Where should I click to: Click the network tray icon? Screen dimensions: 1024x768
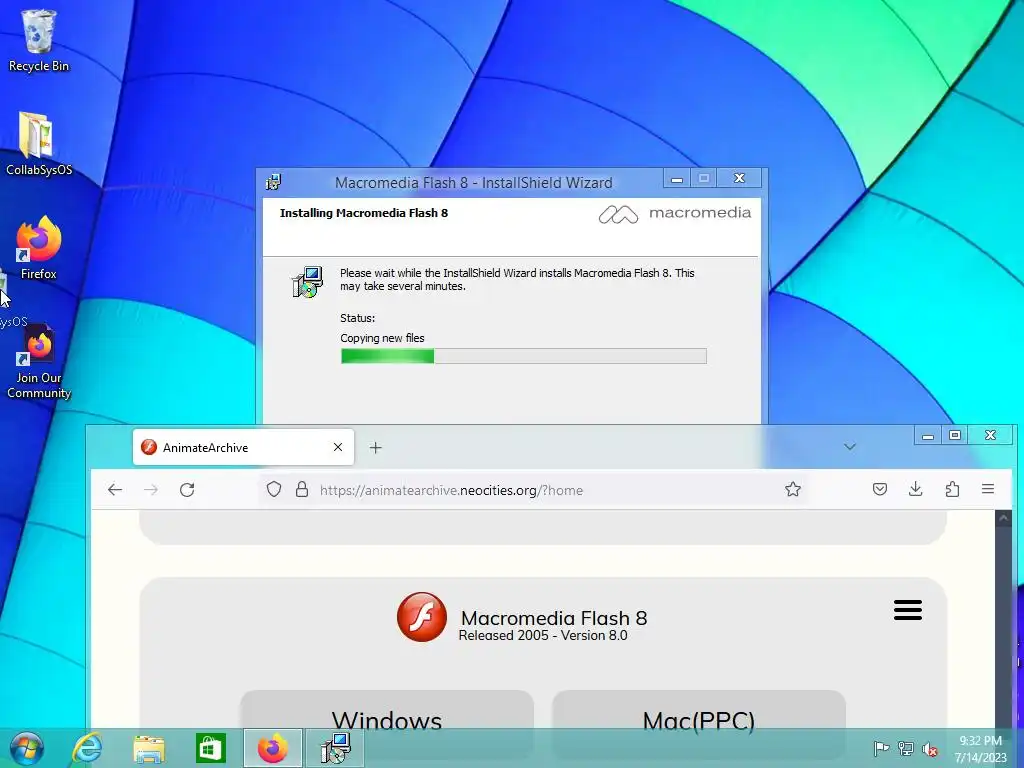[906, 748]
